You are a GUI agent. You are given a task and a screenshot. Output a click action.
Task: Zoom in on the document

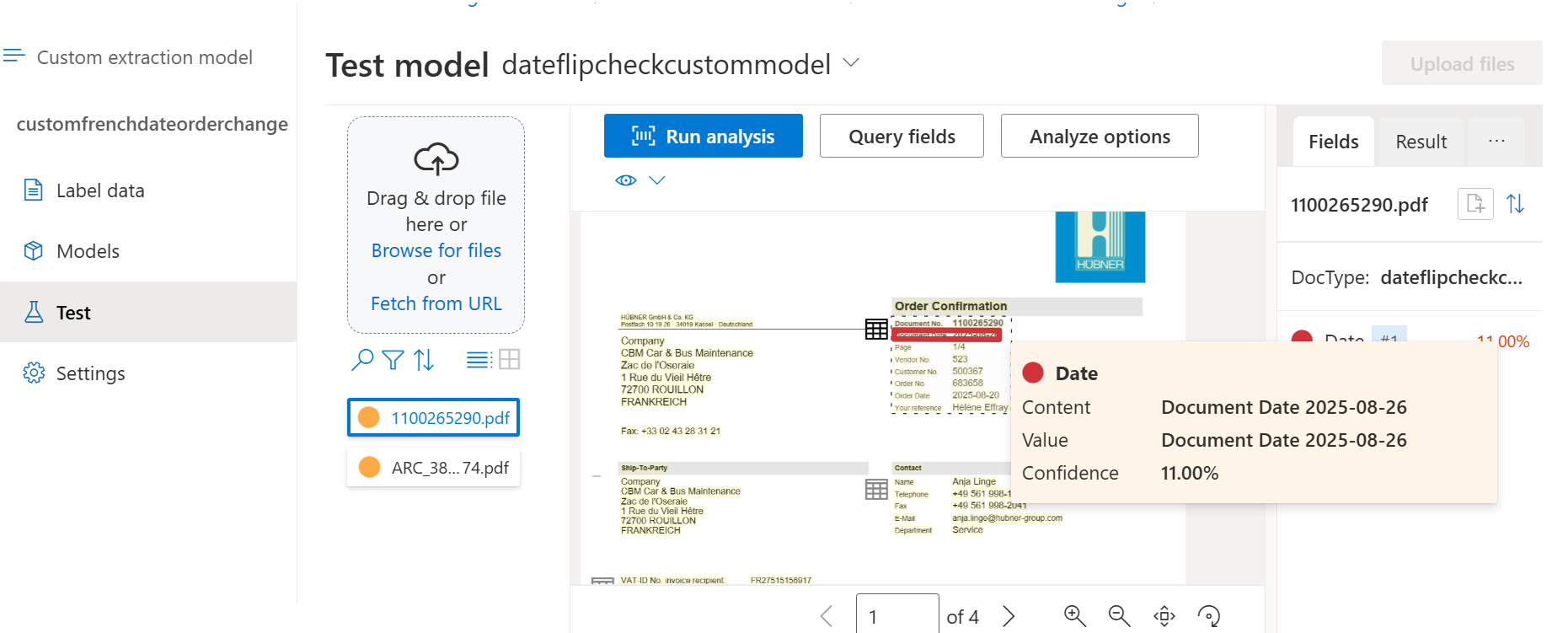pos(1074,616)
